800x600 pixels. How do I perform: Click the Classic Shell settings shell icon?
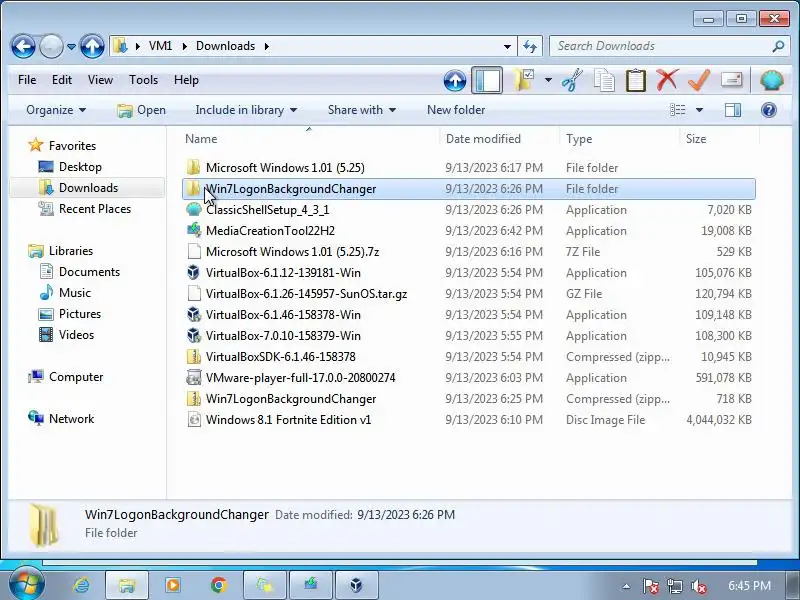[x=771, y=81]
